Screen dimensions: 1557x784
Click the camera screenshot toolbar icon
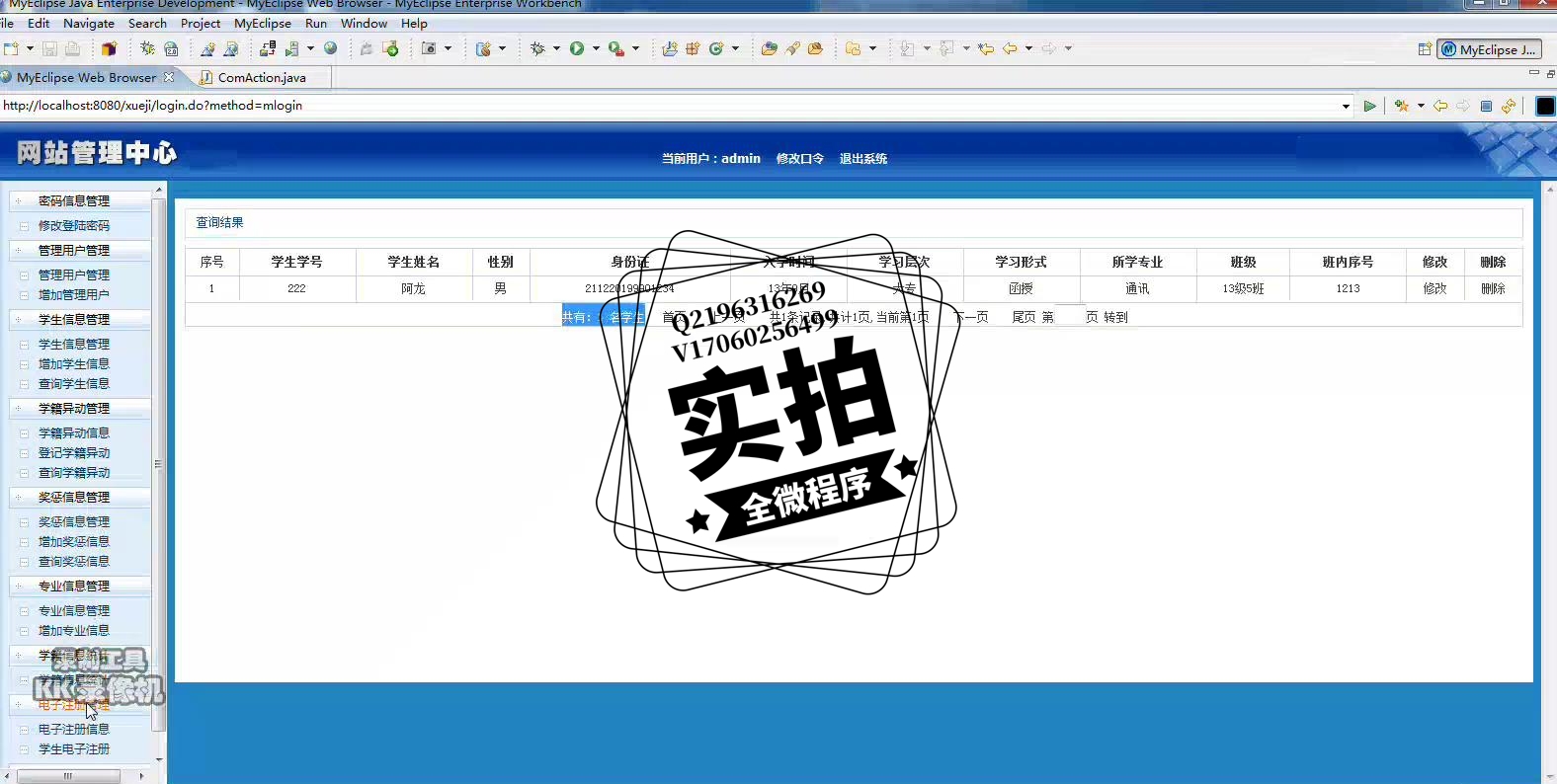429,48
